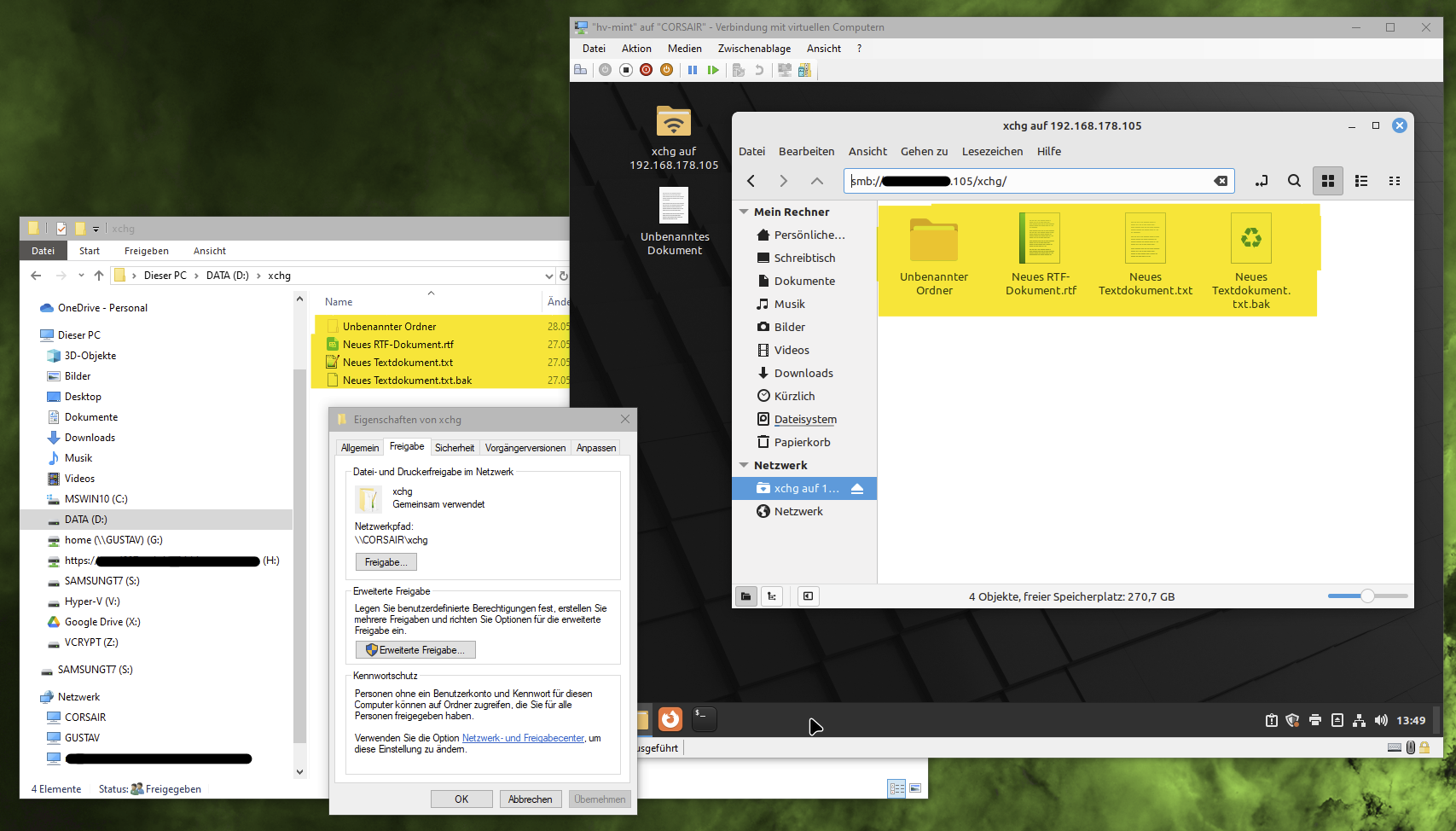The height and width of the screenshot is (831, 1456).
Task: Toggle the location entry mode in Nemo
Action: (1262, 181)
